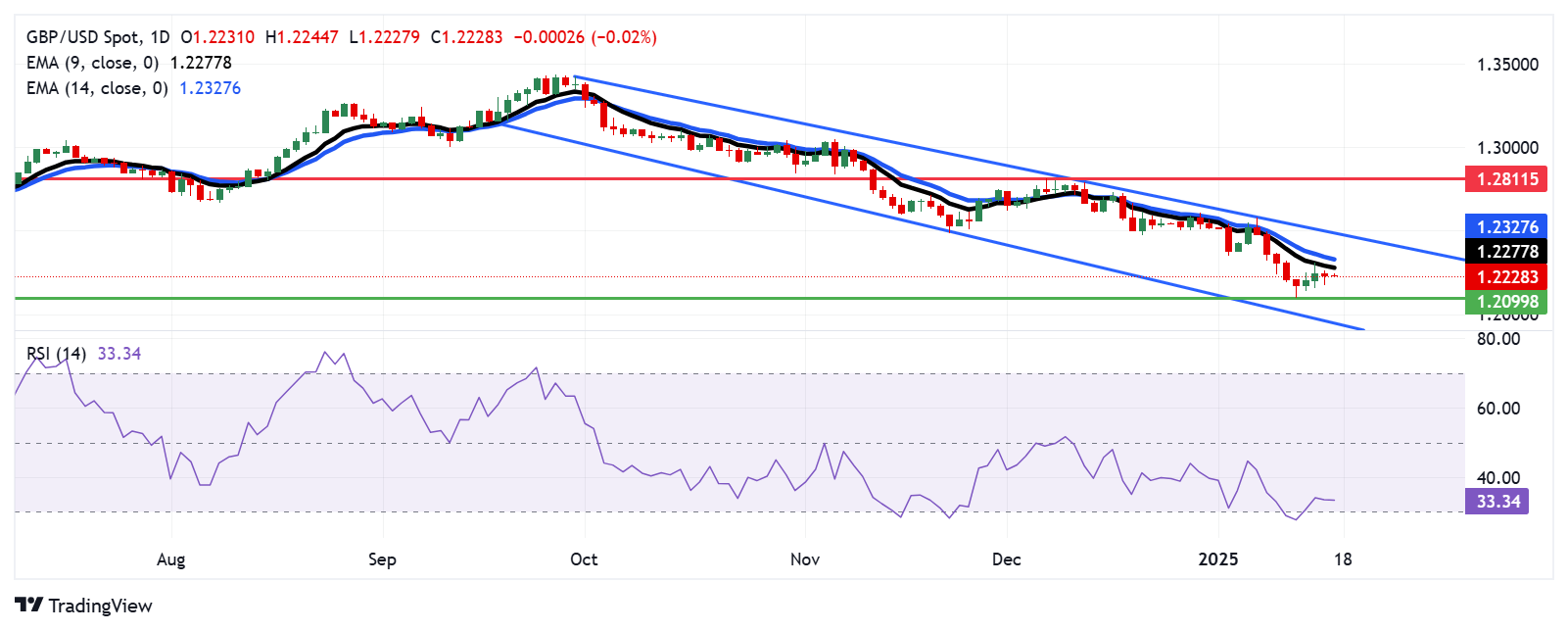Click the GBP/USD Spot symbol title
This screenshot has width=1568, height=631.
(x=82, y=37)
